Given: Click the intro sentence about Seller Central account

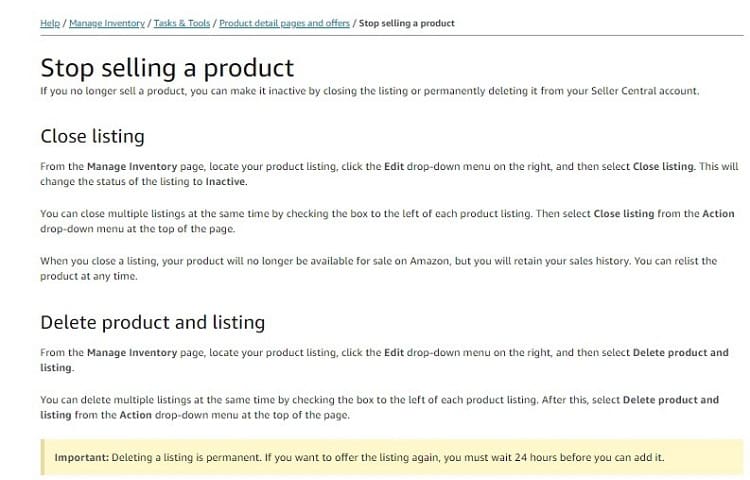Looking at the screenshot, I should [370, 91].
